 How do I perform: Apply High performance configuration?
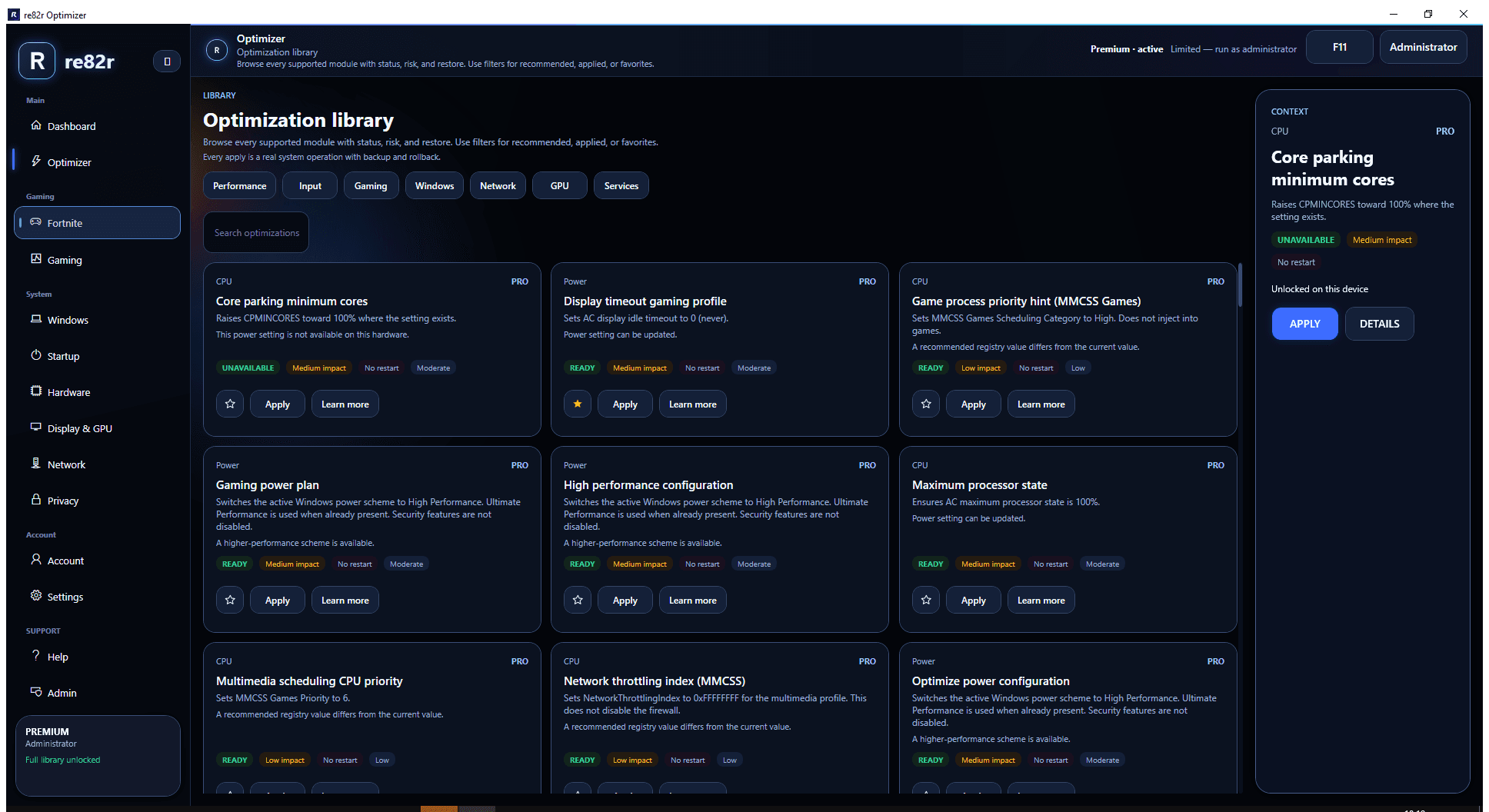pos(625,600)
